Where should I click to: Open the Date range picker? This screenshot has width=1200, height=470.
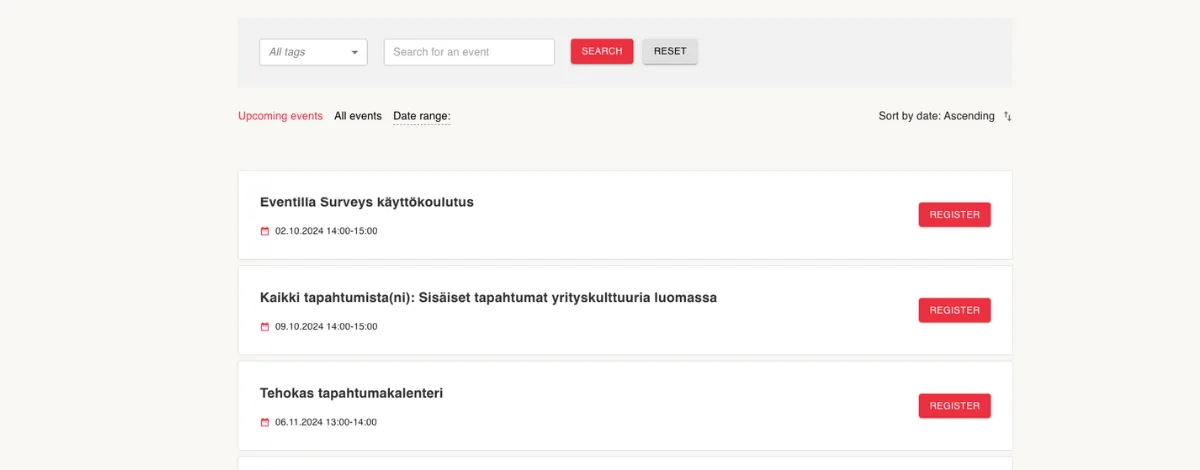[422, 116]
